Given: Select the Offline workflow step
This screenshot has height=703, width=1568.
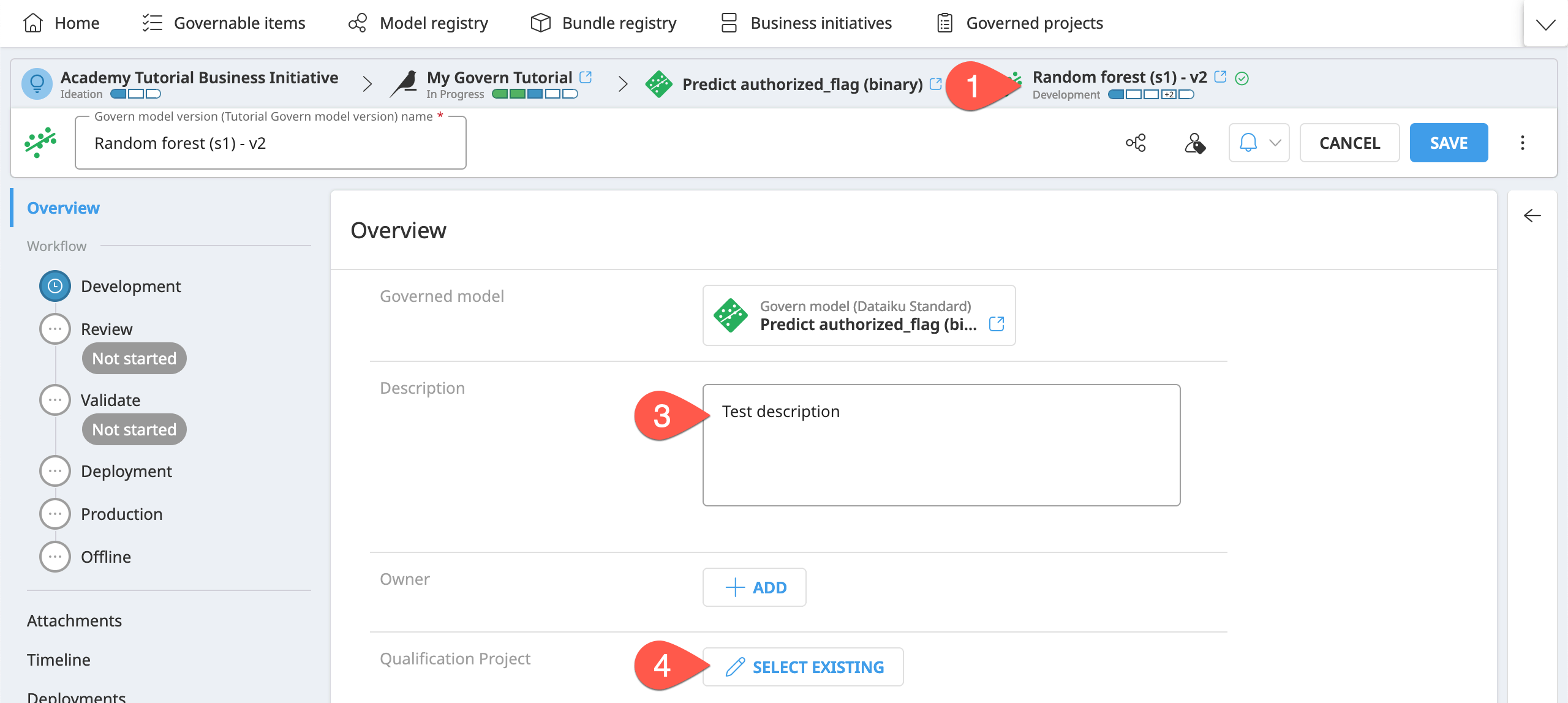Looking at the screenshot, I should [x=105, y=557].
